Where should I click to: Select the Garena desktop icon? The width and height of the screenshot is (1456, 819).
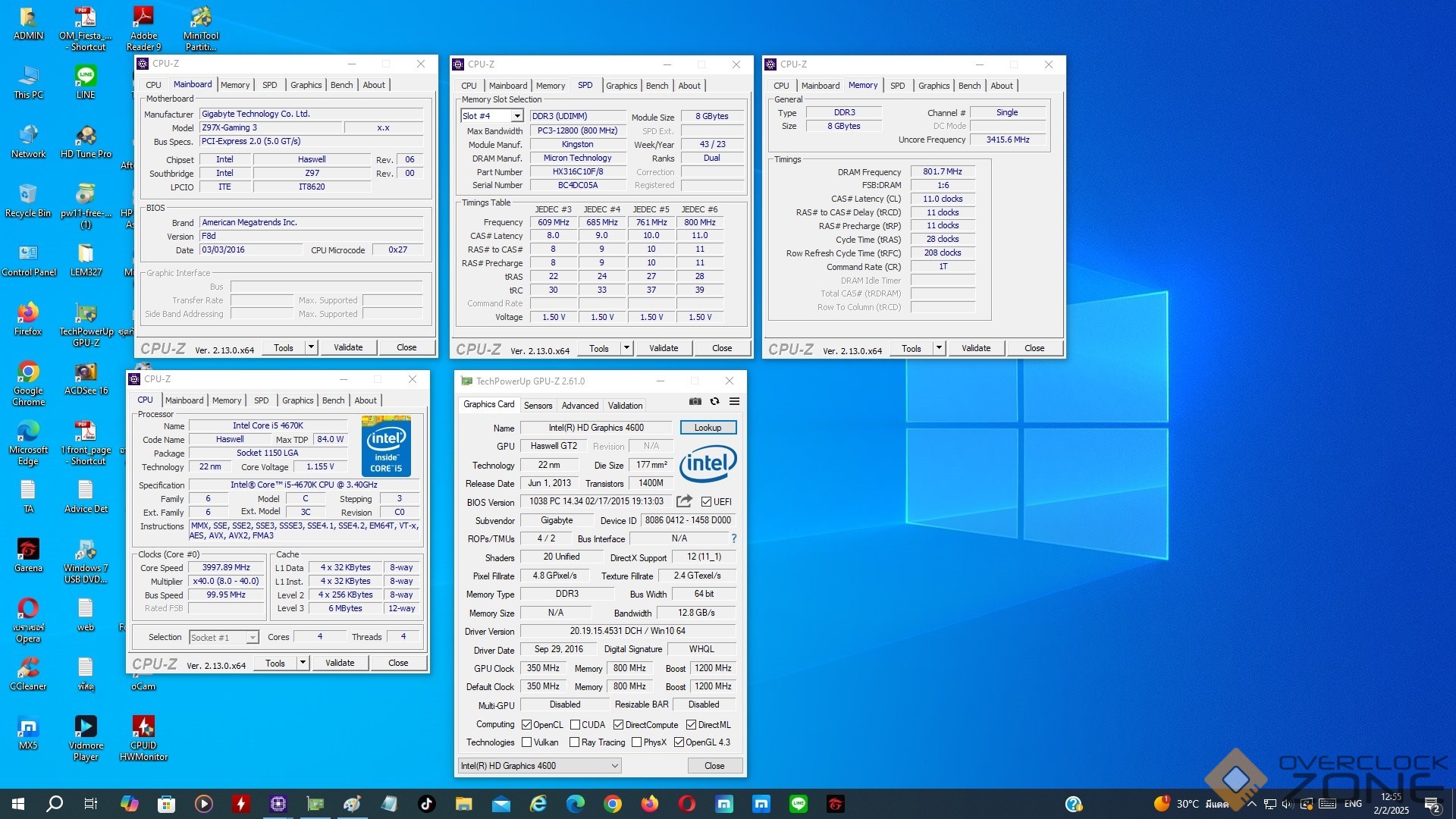click(x=28, y=556)
